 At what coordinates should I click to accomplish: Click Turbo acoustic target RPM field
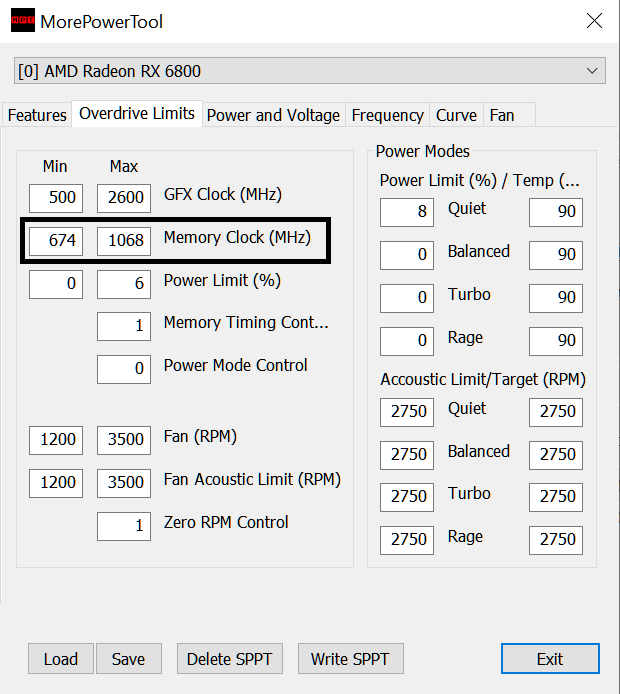pyautogui.click(x=556, y=497)
